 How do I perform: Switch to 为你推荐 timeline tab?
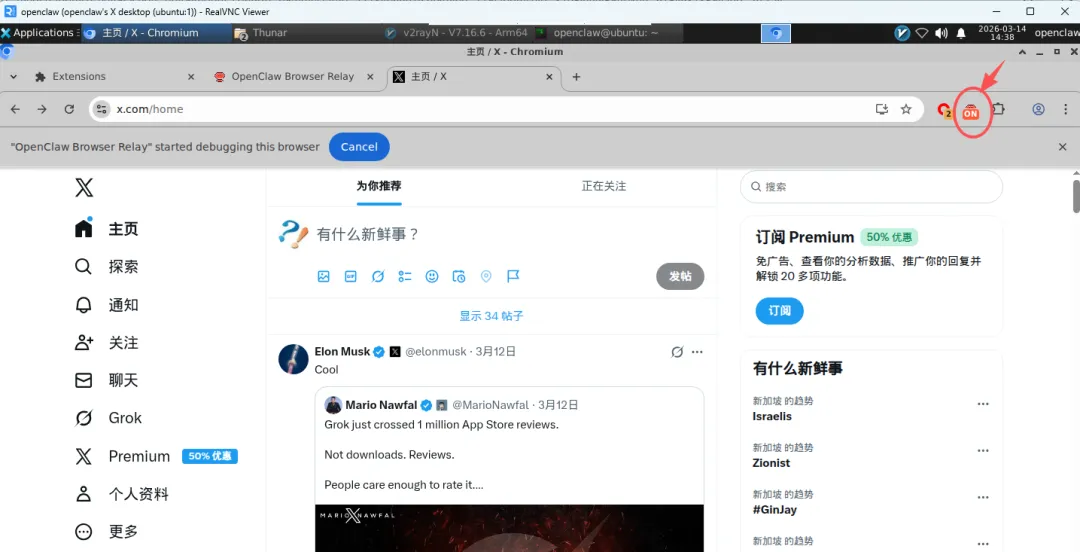(379, 186)
